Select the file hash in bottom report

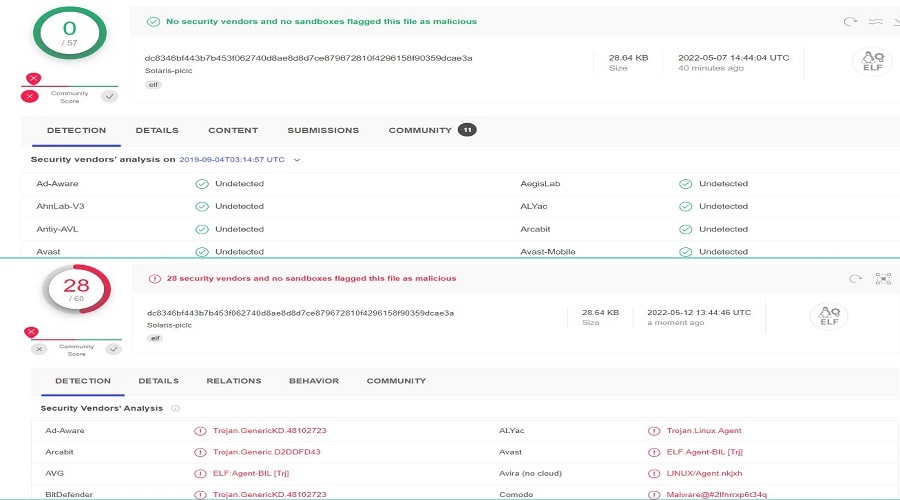[300, 313]
